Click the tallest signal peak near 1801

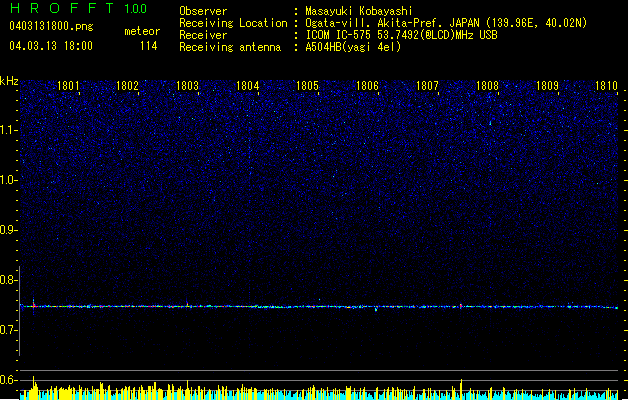pos(34,388)
